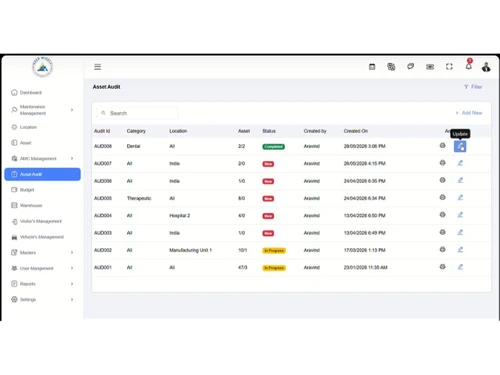View details eye icon for AUD008
500x375 pixels.
pyautogui.click(x=442, y=145)
